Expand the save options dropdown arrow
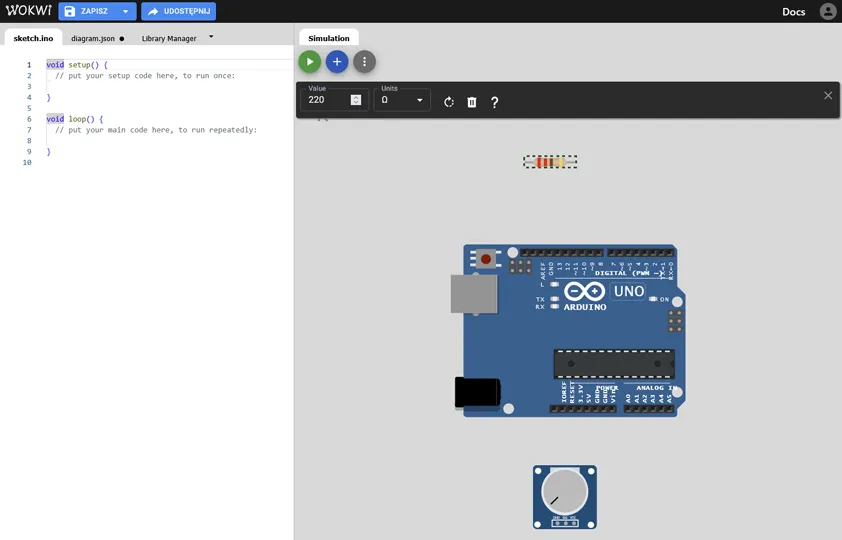The width and height of the screenshot is (842, 540). 126,11
